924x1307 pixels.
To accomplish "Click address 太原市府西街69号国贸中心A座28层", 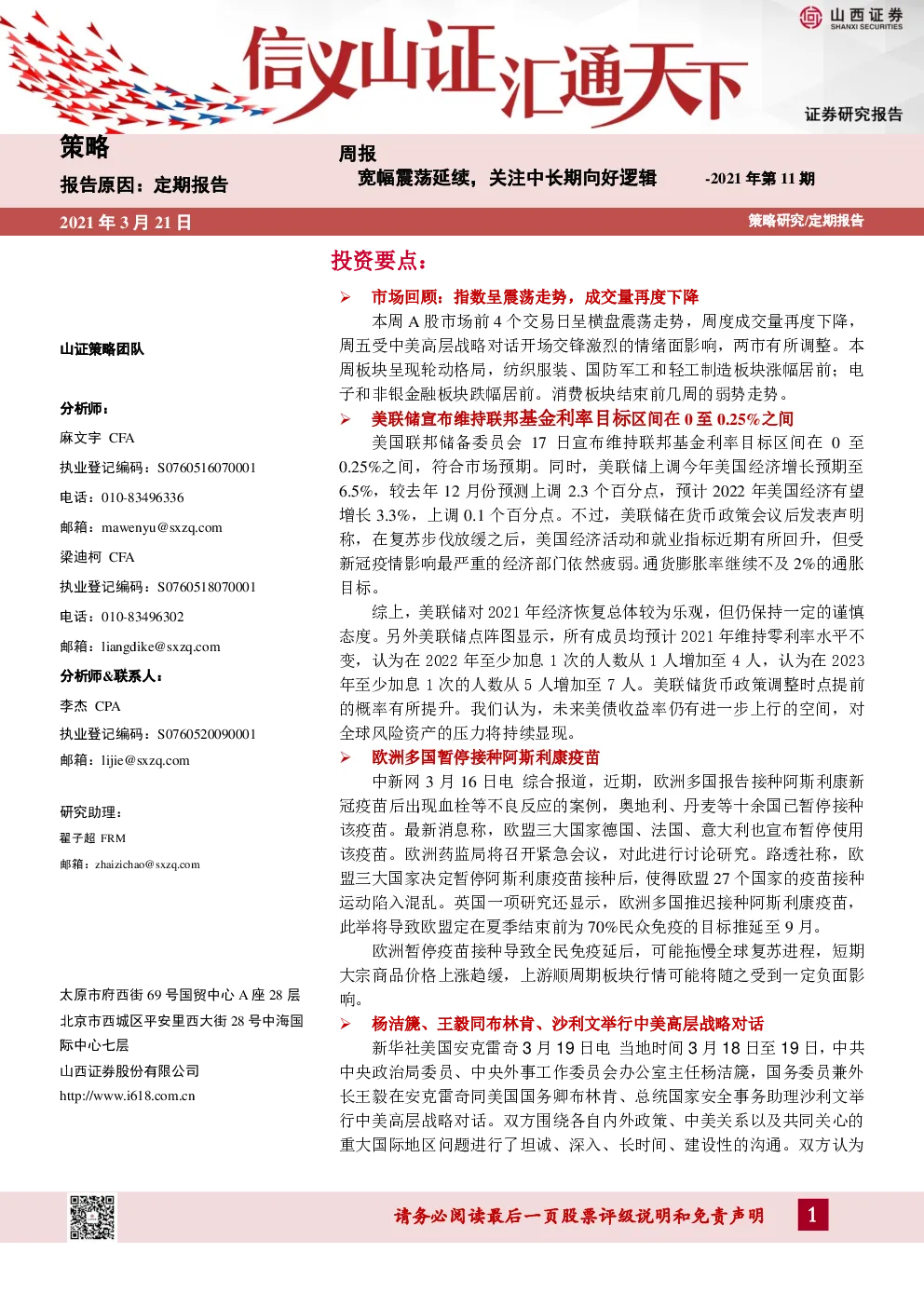I will click(x=180, y=995).
